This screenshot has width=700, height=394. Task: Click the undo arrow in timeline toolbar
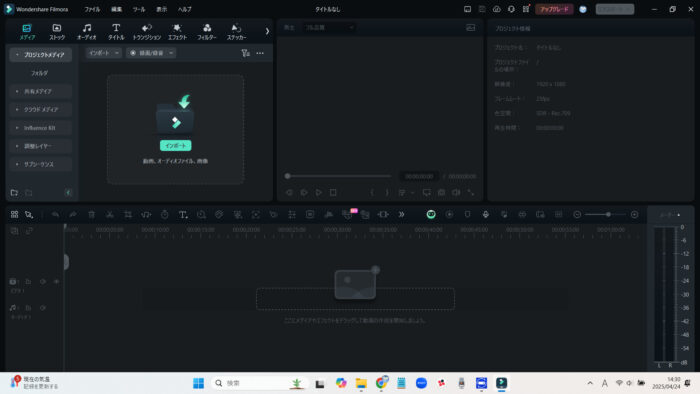point(55,215)
